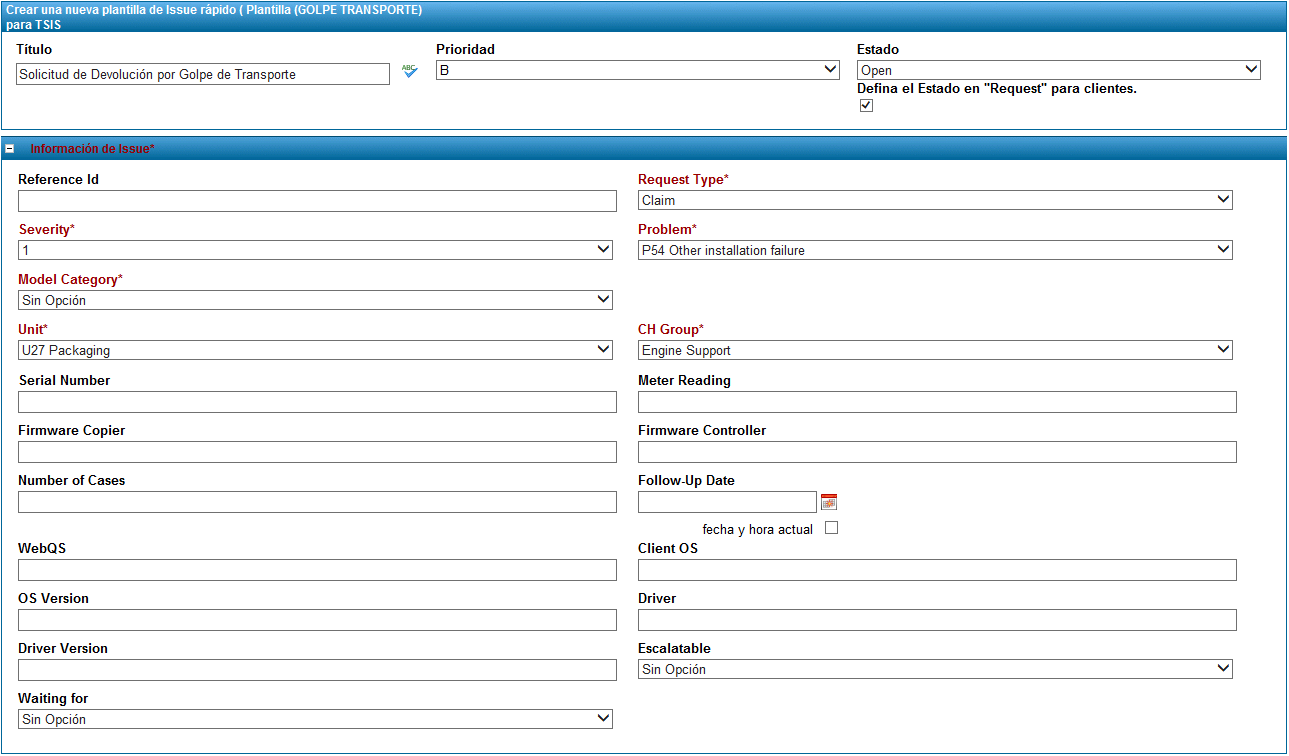Enable the fecha y hora actual checkbox
Image resolution: width=1289 pixels, height=756 pixels.
[x=831, y=528]
